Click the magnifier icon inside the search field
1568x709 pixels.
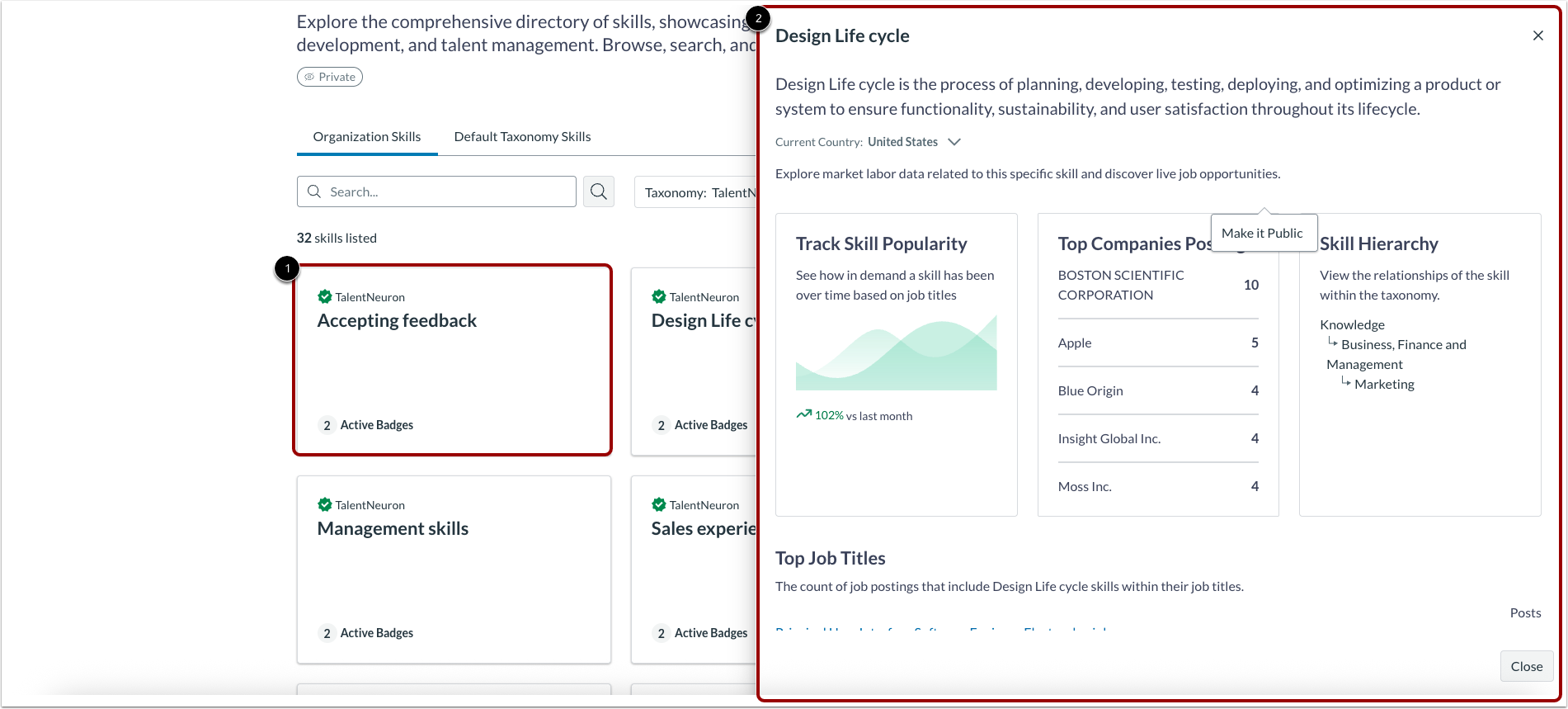click(313, 191)
